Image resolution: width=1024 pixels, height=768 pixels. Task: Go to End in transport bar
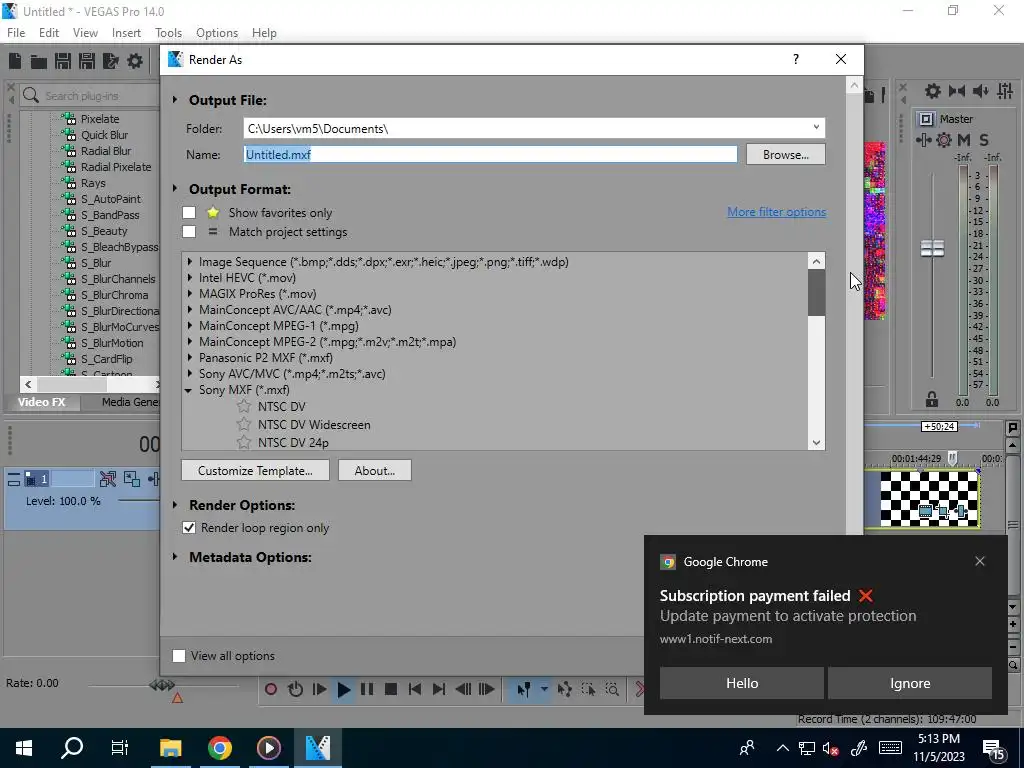point(439,689)
